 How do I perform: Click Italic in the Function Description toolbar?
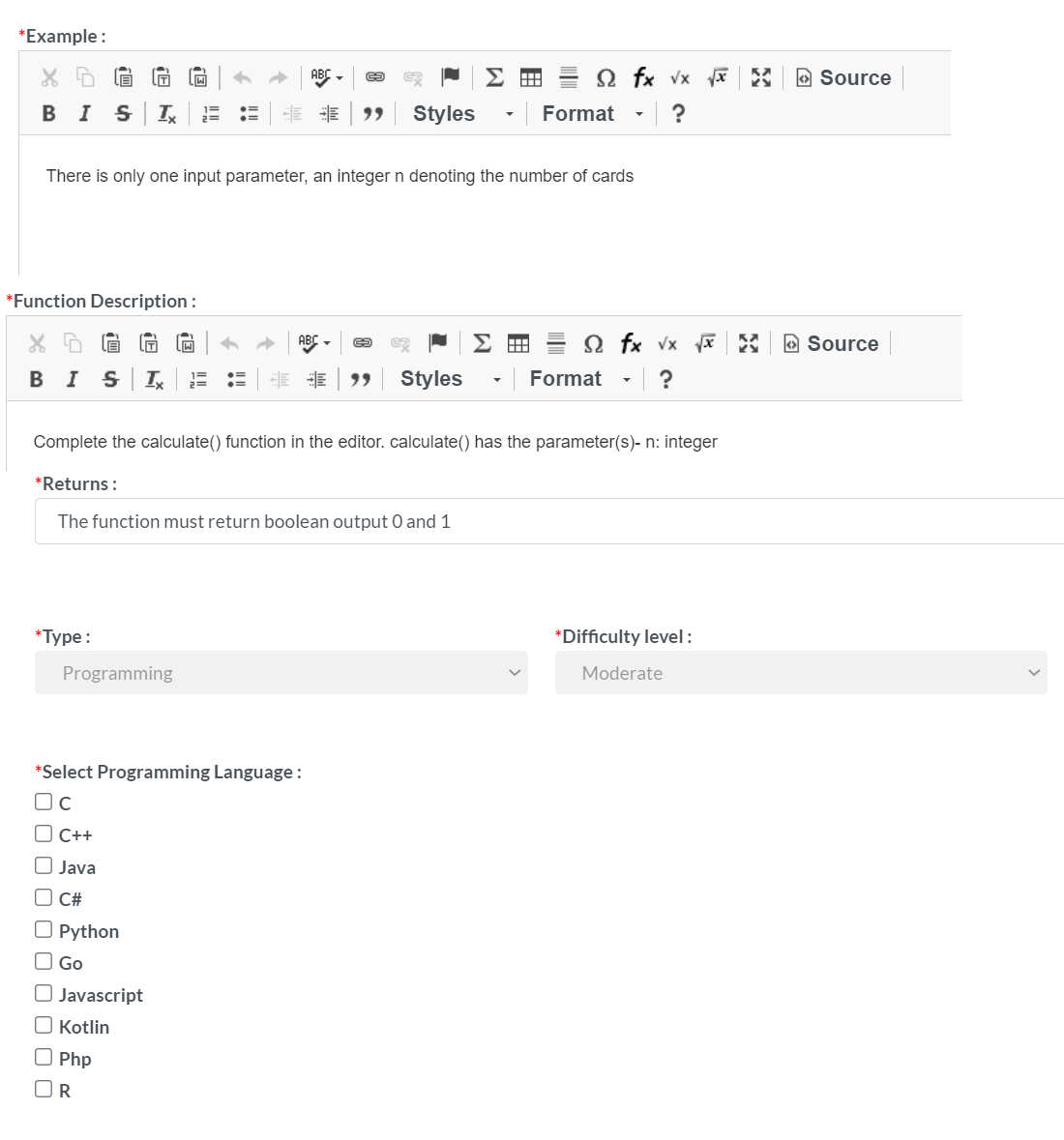(72, 379)
